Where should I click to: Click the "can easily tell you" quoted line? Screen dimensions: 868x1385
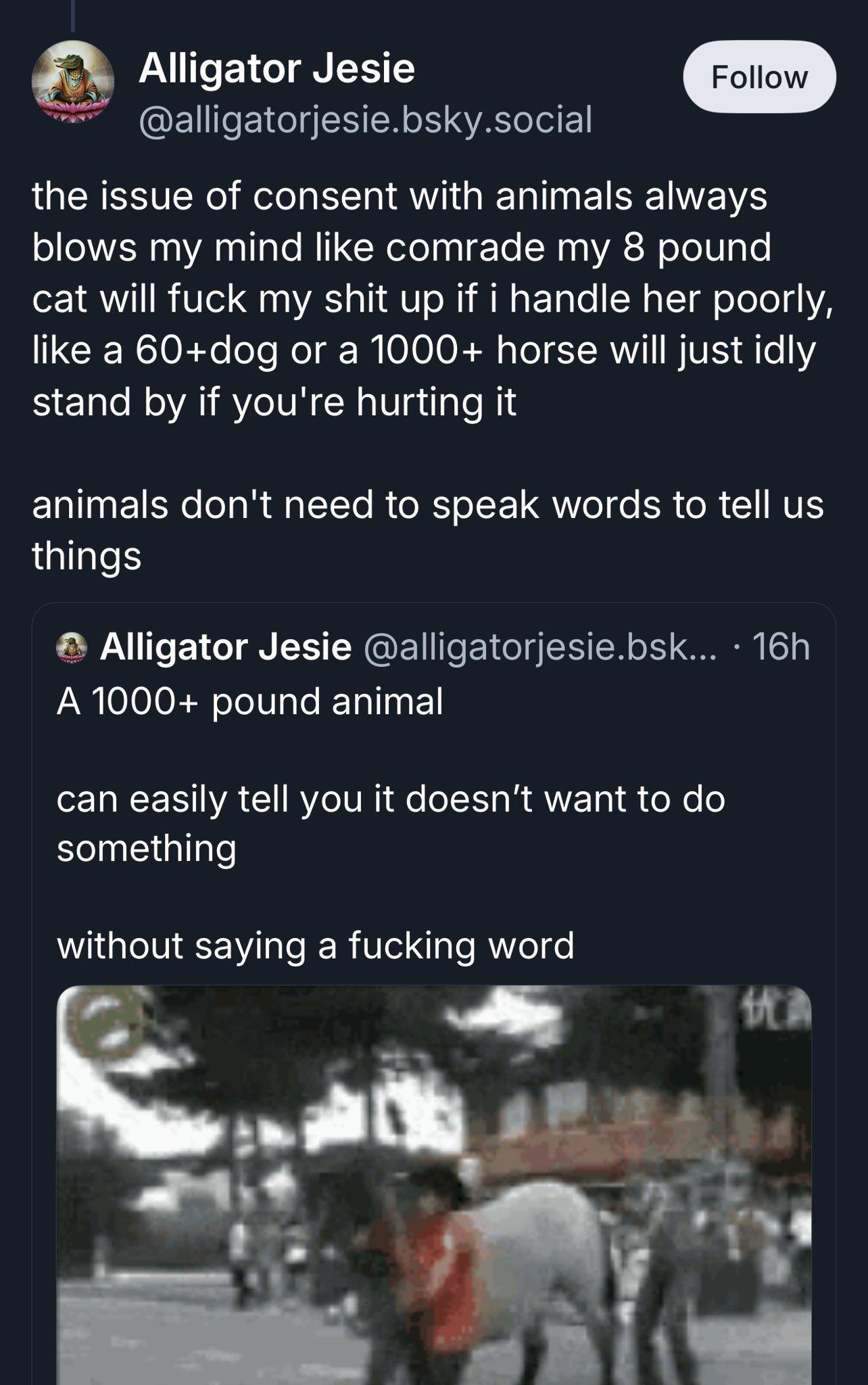pyautogui.click(x=391, y=799)
